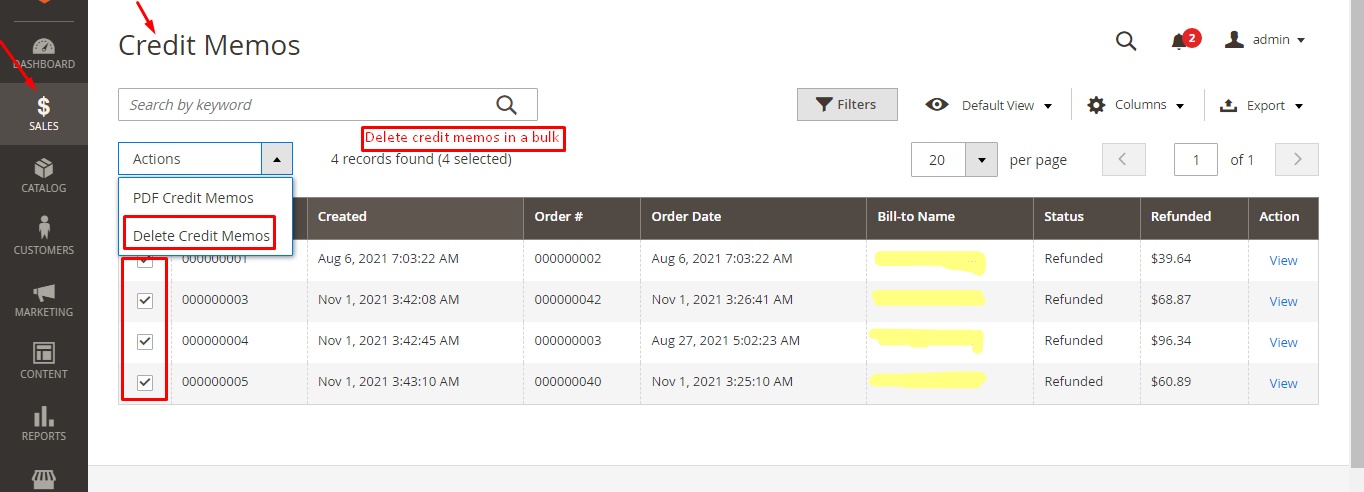Image resolution: width=1364 pixels, height=492 pixels.
Task: Sort by Refunded column header
Action: (1194, 217)
